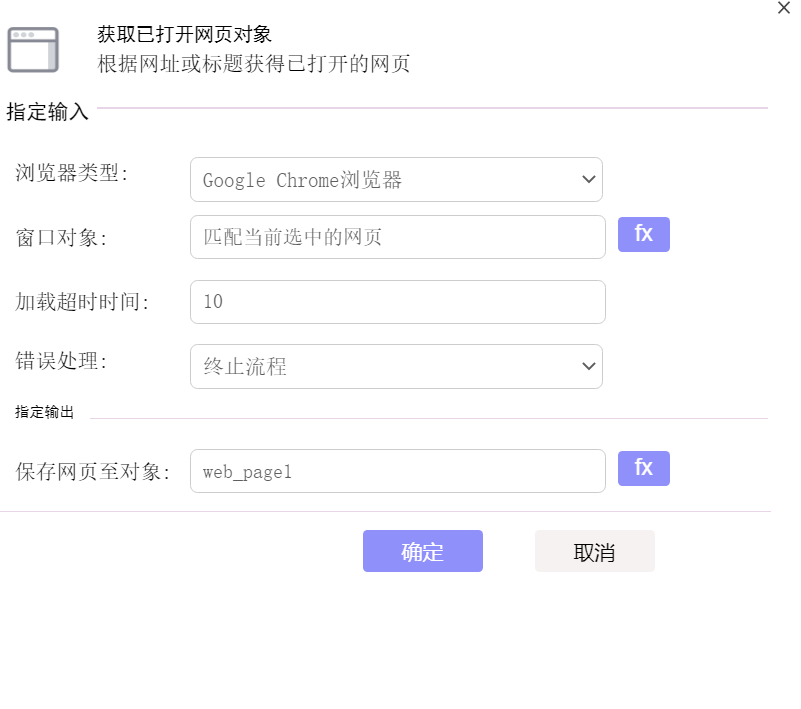Confirm with the 确定 button
Screen dimensions: 801x709
(423, 551)
